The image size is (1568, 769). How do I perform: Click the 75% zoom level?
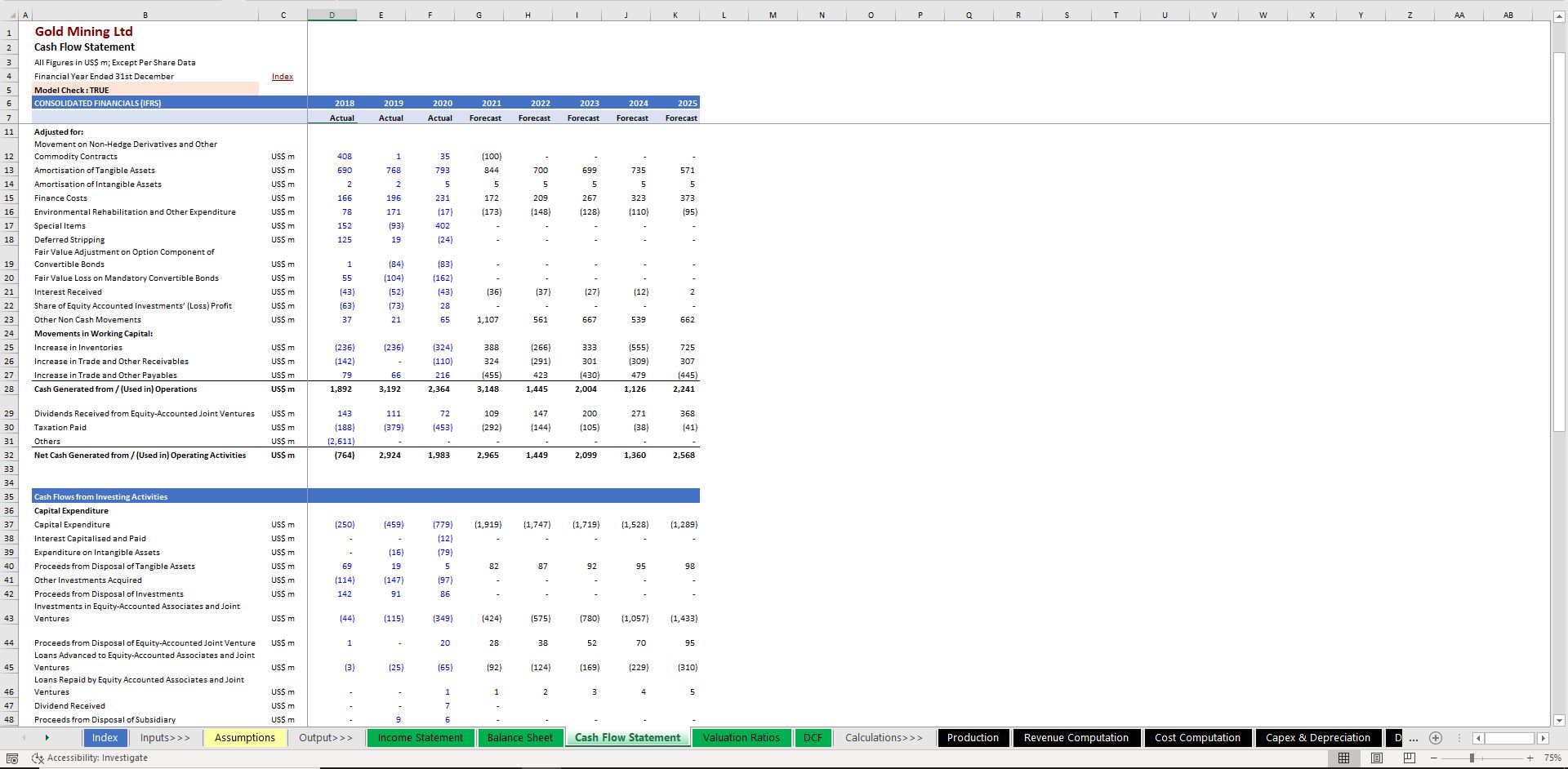point(1551,758)
